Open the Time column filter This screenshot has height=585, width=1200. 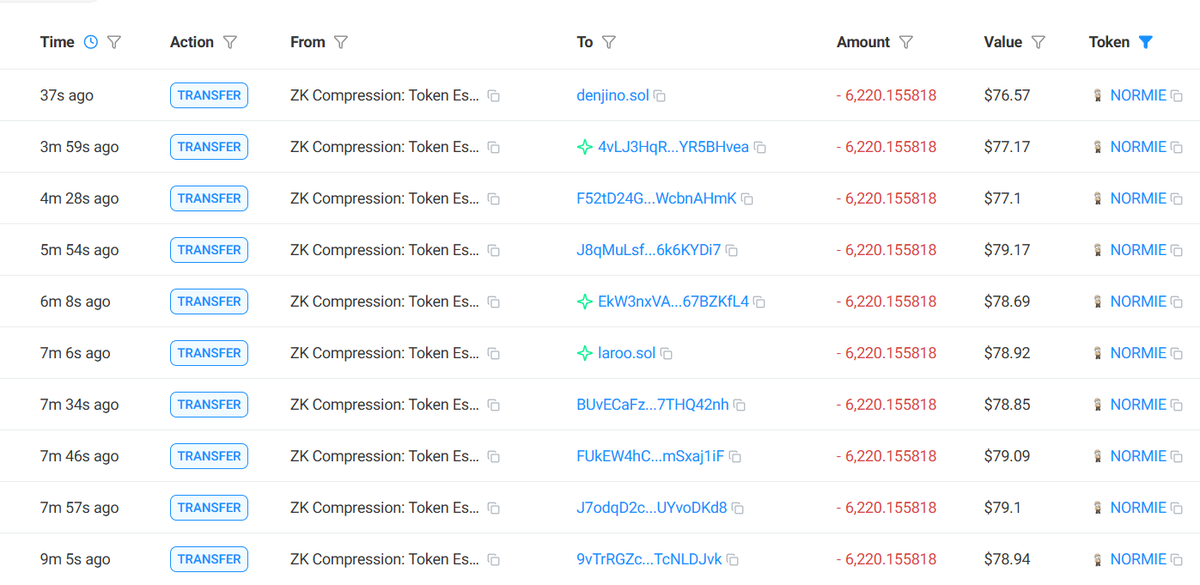[114, 42]
